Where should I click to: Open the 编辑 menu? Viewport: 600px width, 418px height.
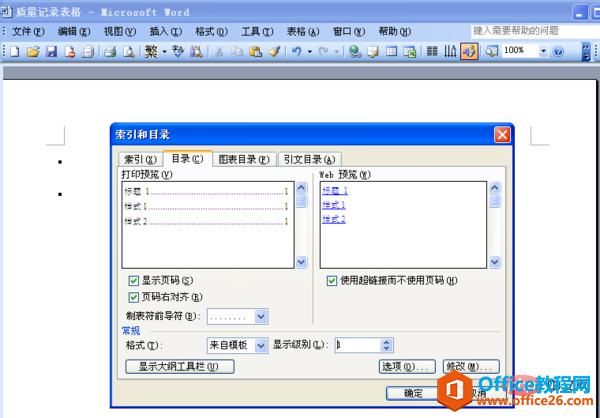(74, 31)
